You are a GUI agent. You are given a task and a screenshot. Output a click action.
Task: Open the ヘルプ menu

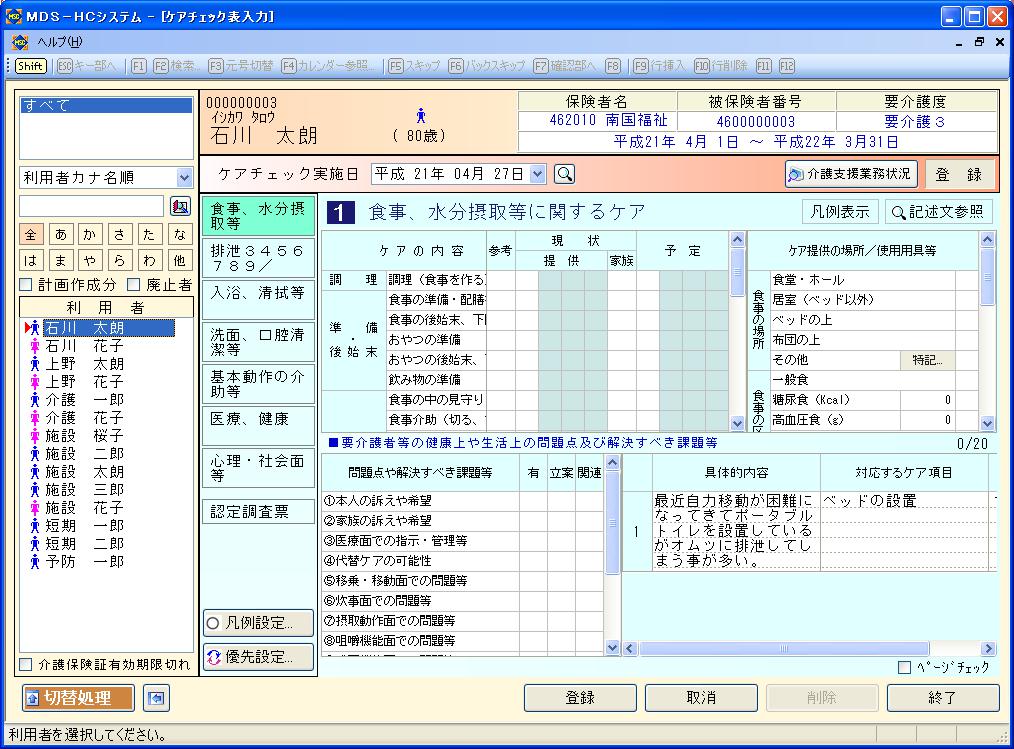(60, 42)
